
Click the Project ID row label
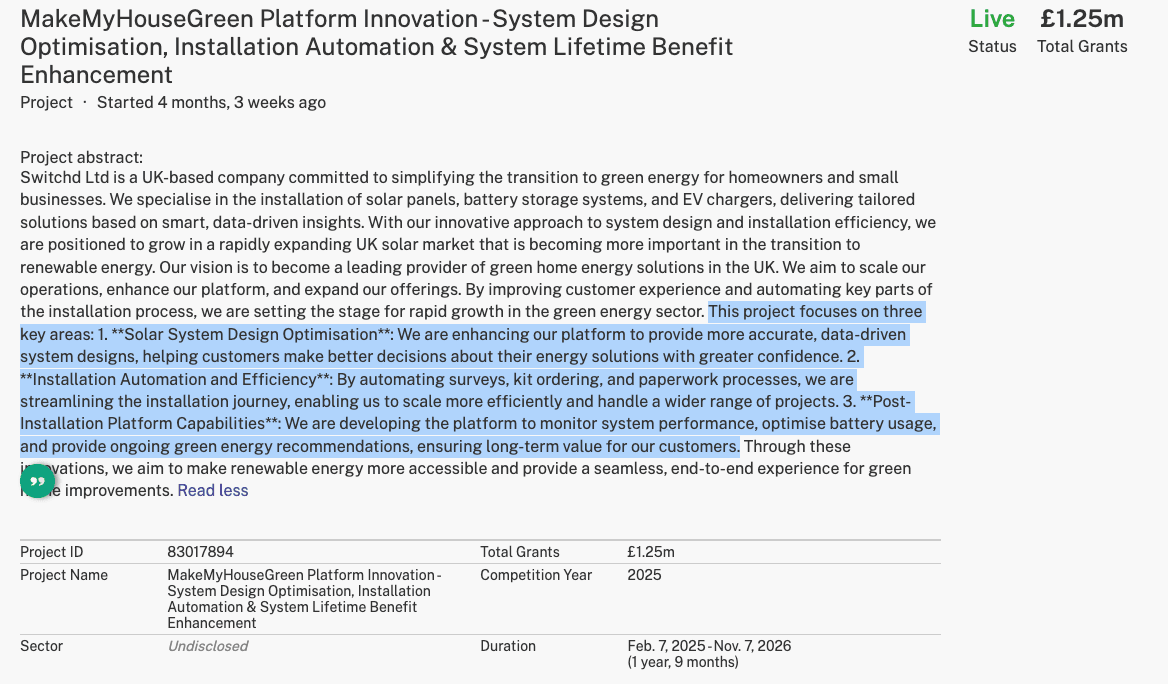[x=51, y=552]
